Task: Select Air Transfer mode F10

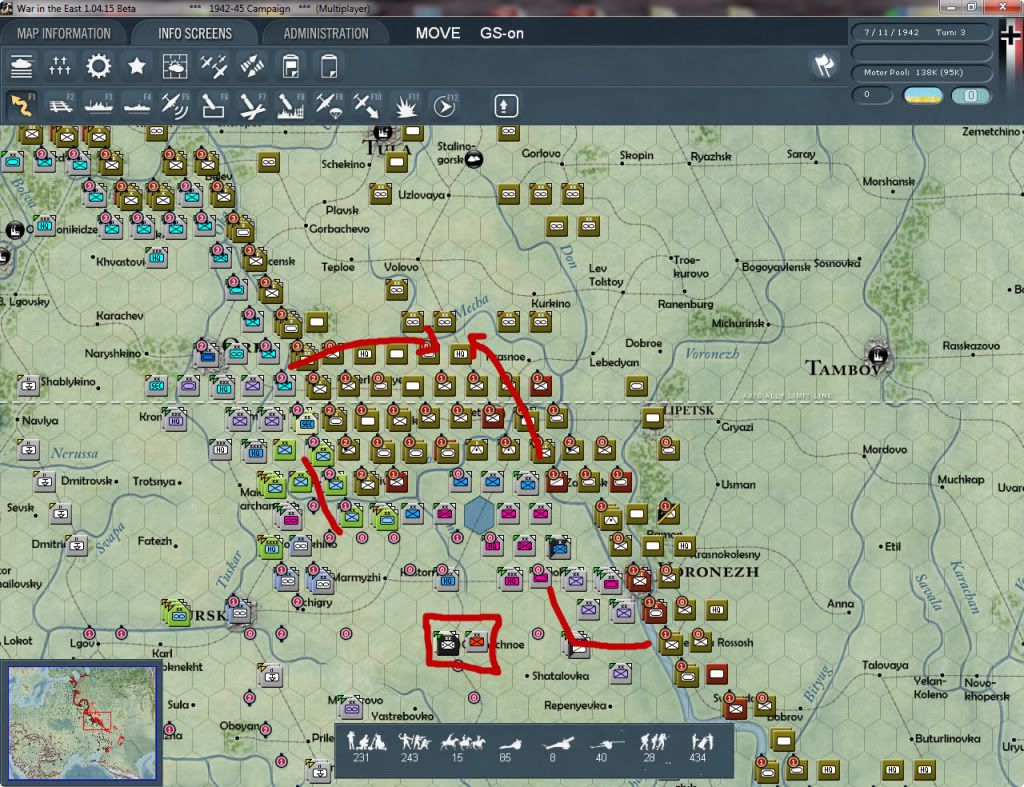Action: click(367, 105)
